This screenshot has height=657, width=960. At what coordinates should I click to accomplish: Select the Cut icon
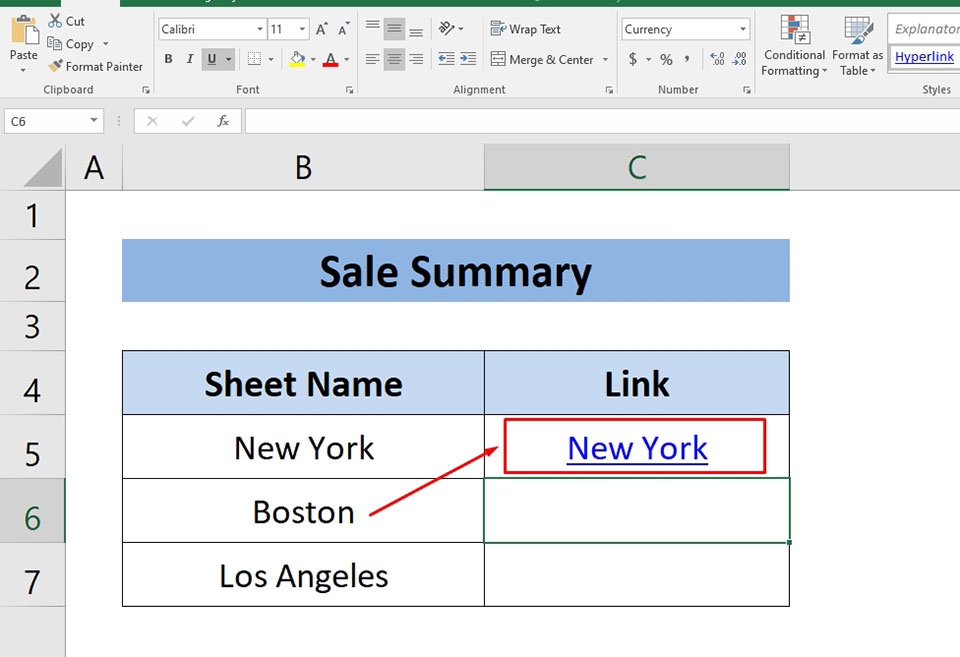(68, 20)
